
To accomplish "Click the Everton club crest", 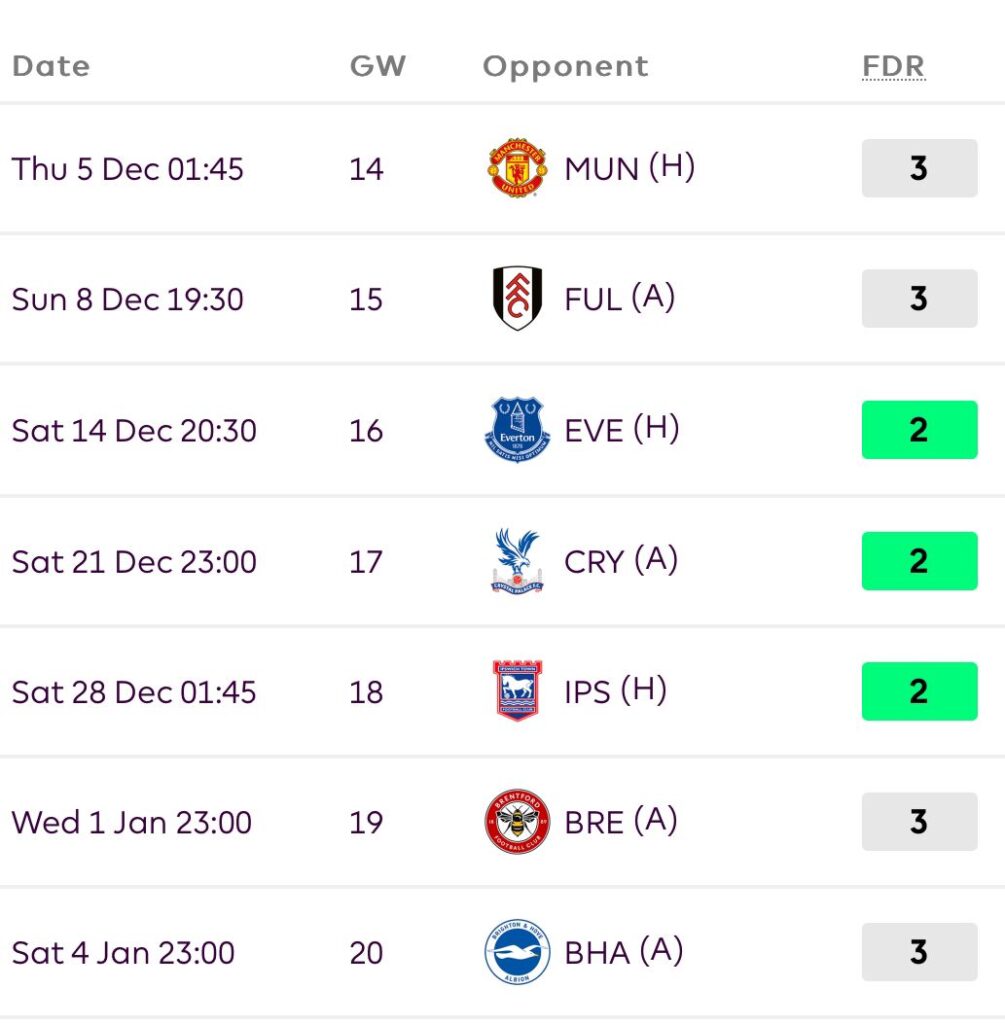I will (517, 430).
